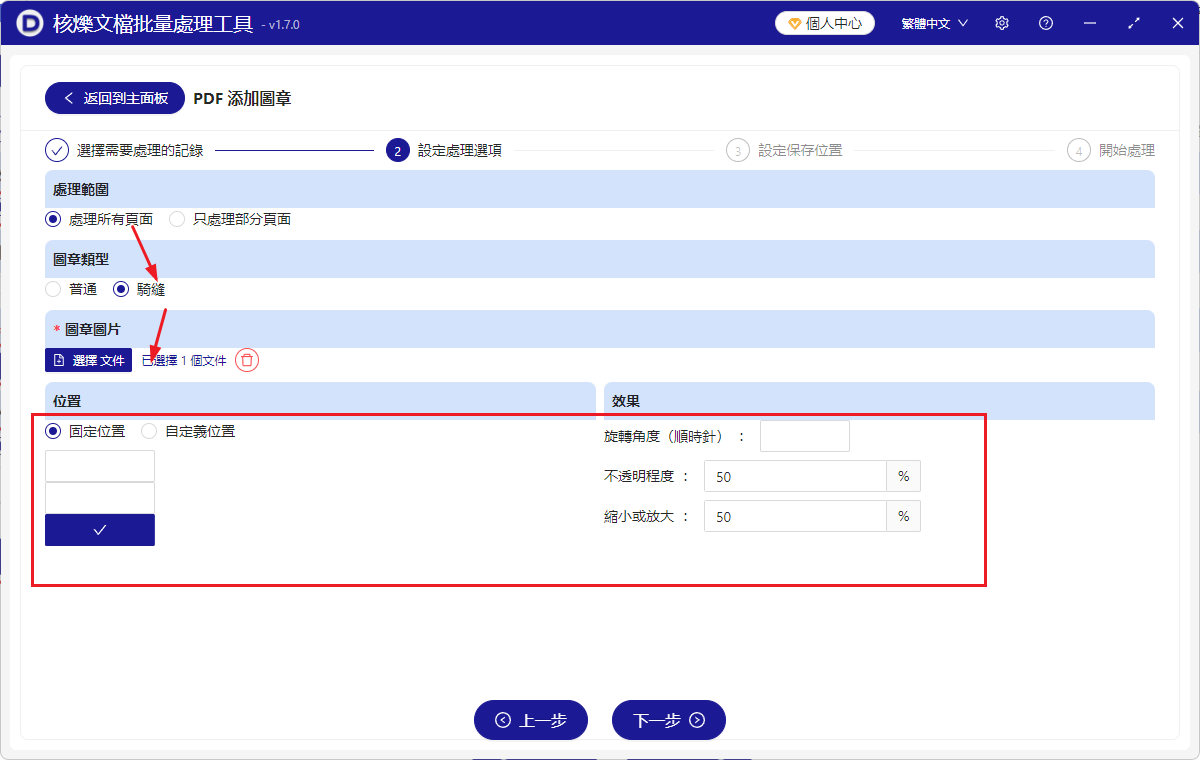Image resolution: width=1200 pixels, height=760 pixels.
Task: Click the fullscreen expand icon
Action: coord(1133,22)
